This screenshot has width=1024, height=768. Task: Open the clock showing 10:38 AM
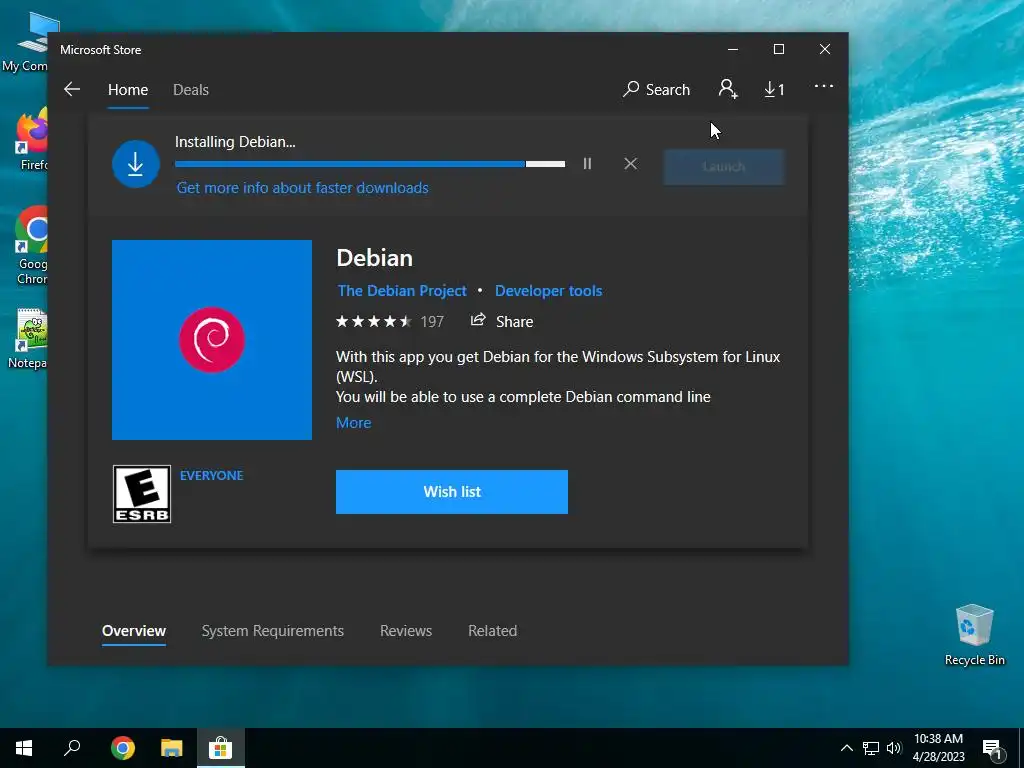click(x=938, y=748)
